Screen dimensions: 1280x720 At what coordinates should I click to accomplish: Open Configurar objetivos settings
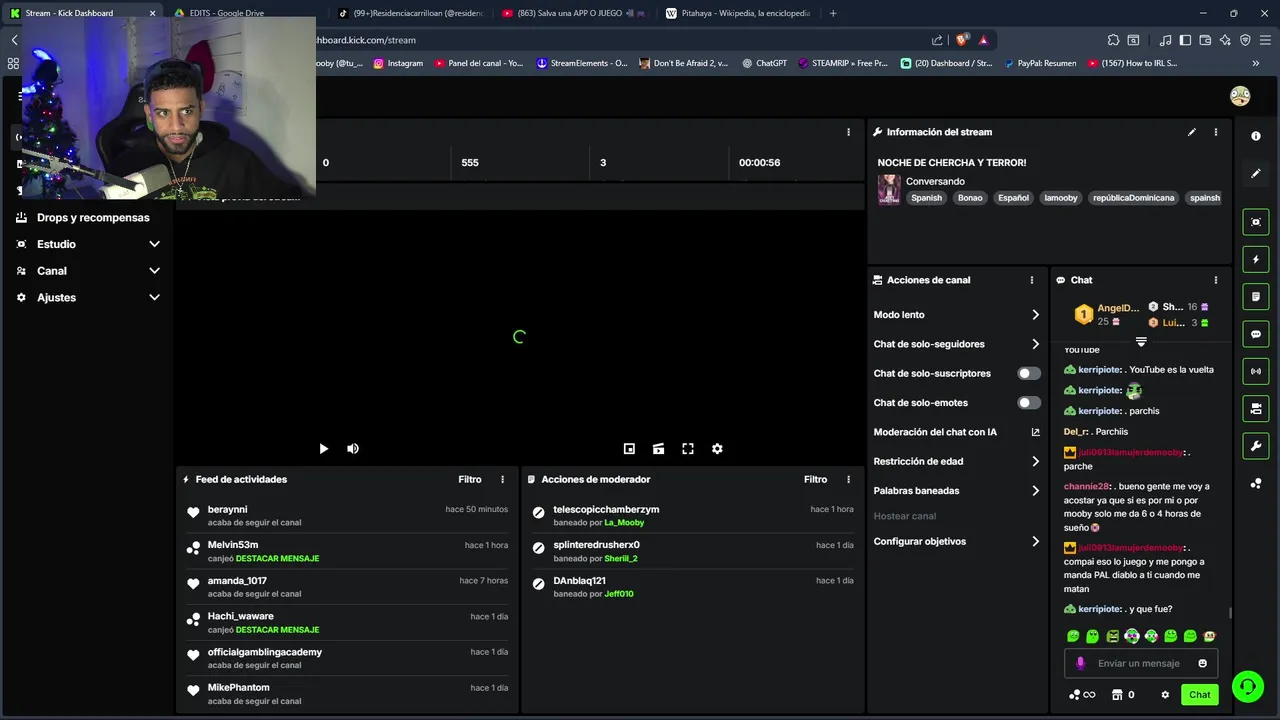point(956,541)
